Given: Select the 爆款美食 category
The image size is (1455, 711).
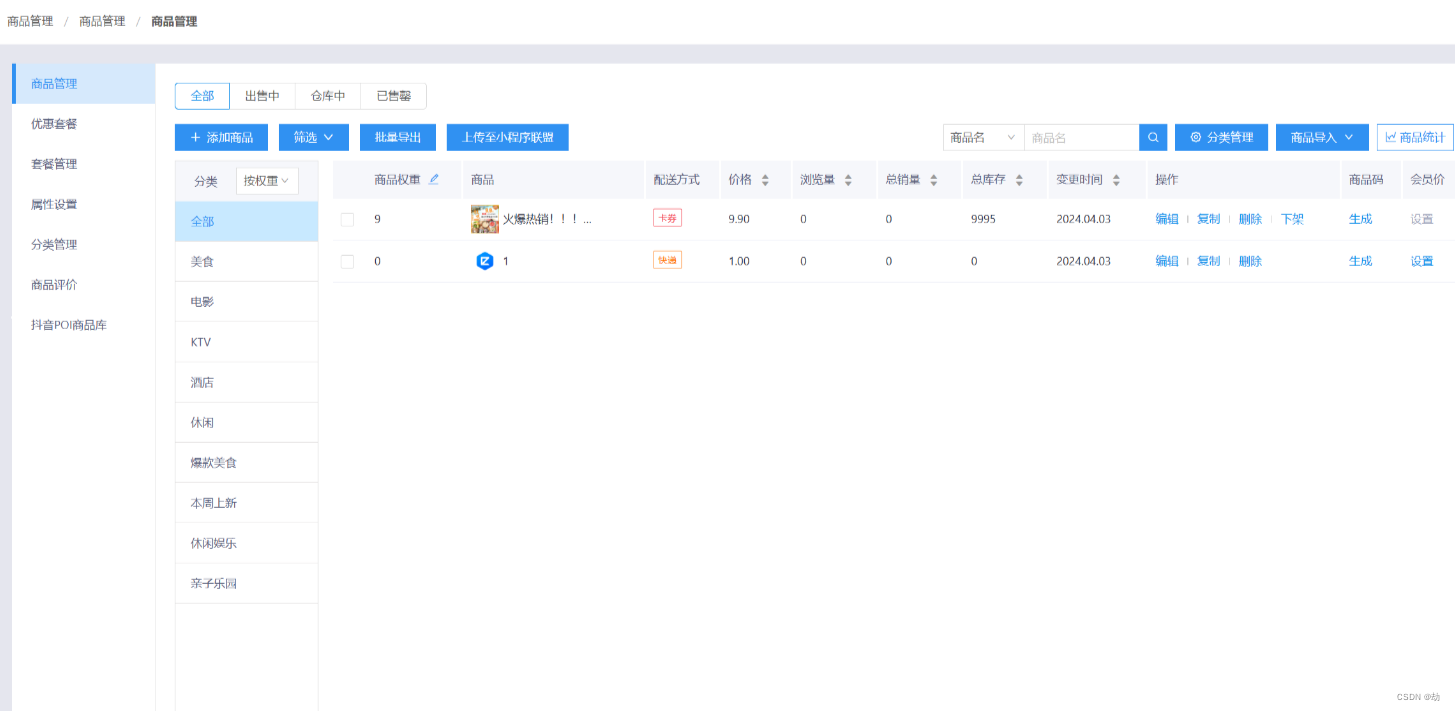Looking at the screenshot, I should pyautogui.click(x=247, y=463).
